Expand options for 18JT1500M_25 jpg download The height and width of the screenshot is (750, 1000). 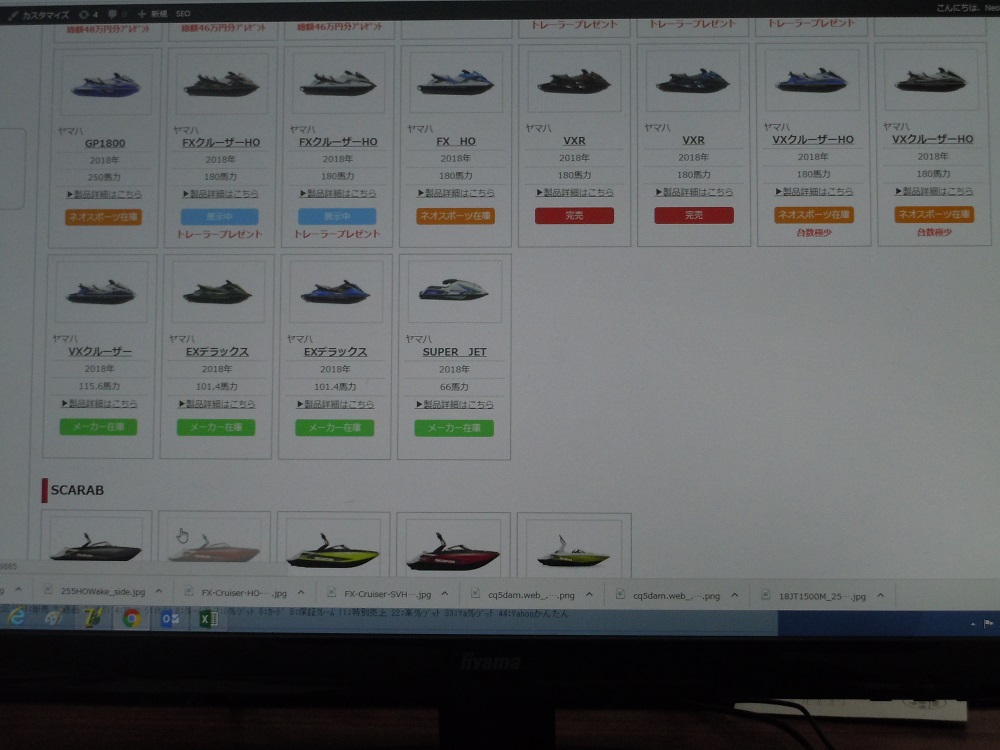(881, 596)
